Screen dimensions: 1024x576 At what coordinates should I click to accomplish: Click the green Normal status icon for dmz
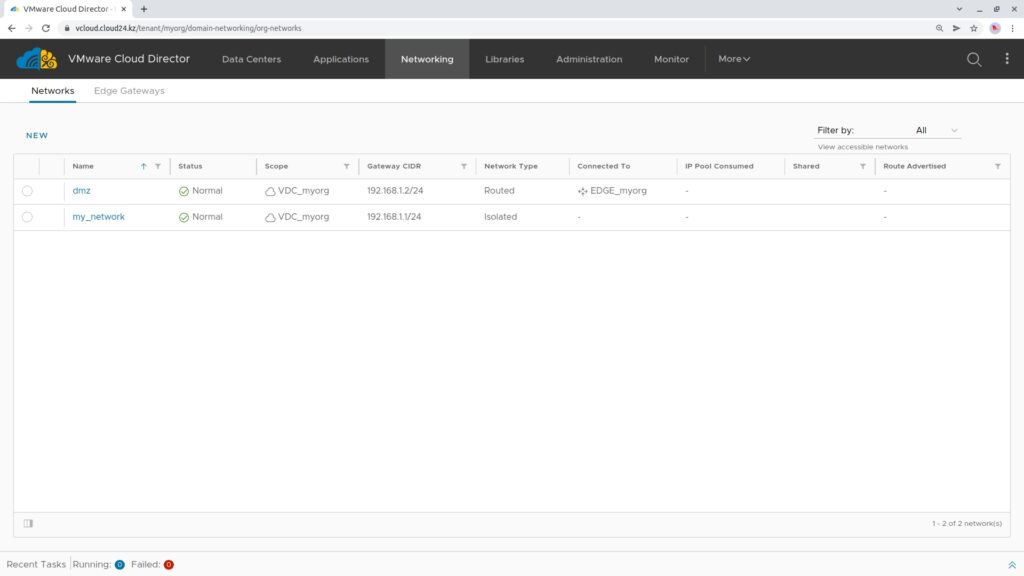[x=184, y=191]
